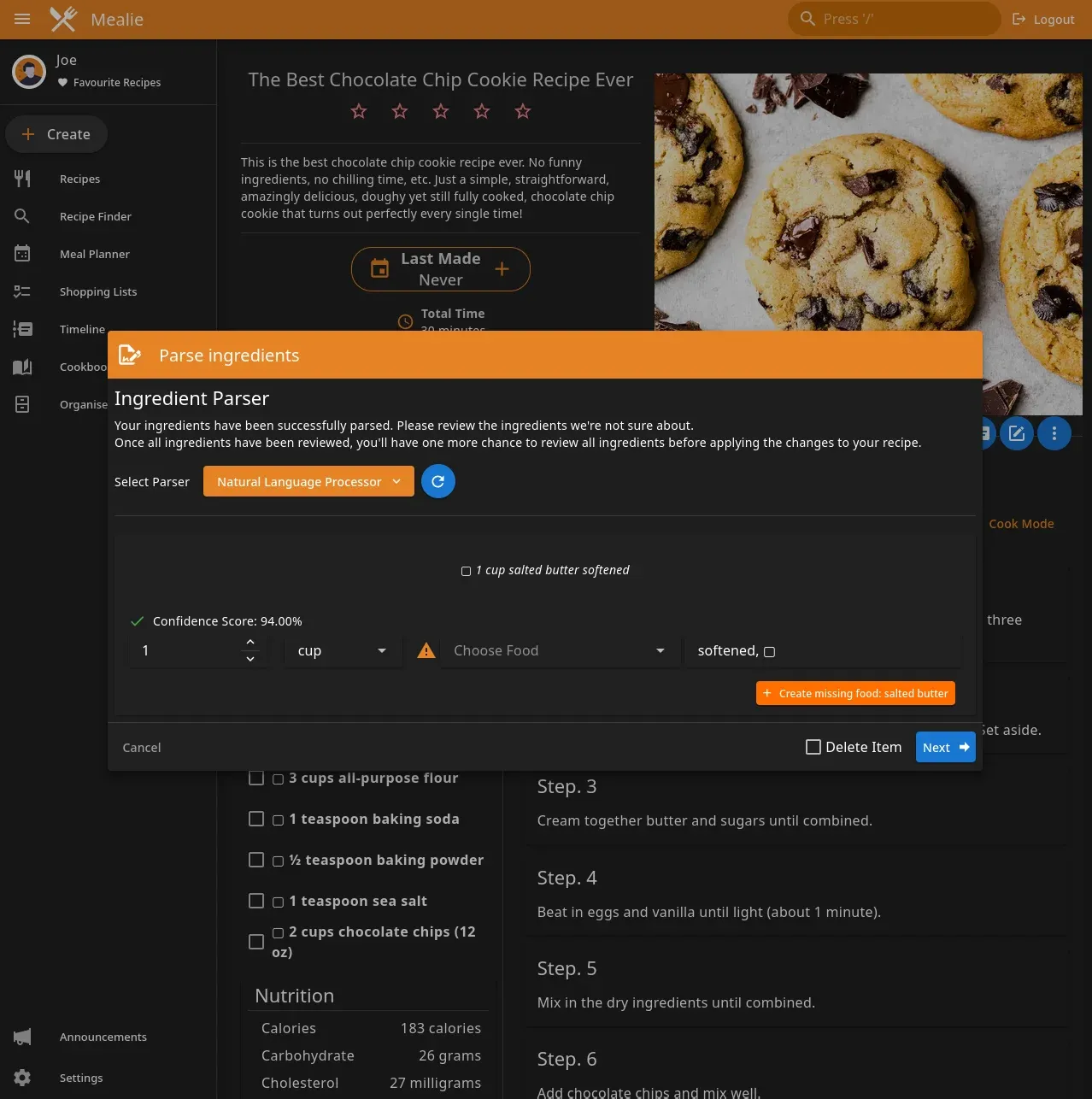Rate recipe with the fifth star
Viewport: 1092px width, 1099px height.
(x=523, y=111)
